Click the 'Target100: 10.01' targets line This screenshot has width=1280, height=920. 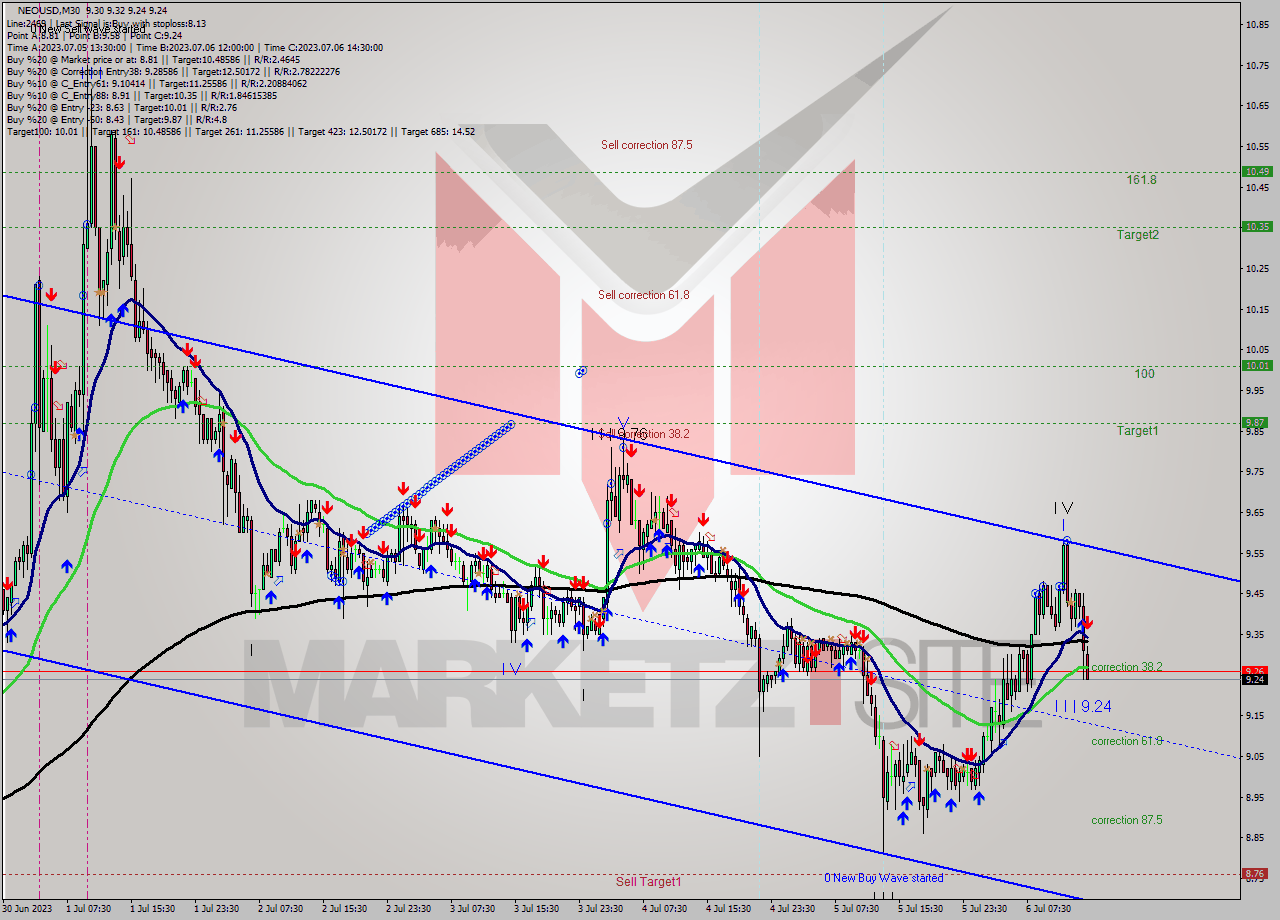point(241,131)
